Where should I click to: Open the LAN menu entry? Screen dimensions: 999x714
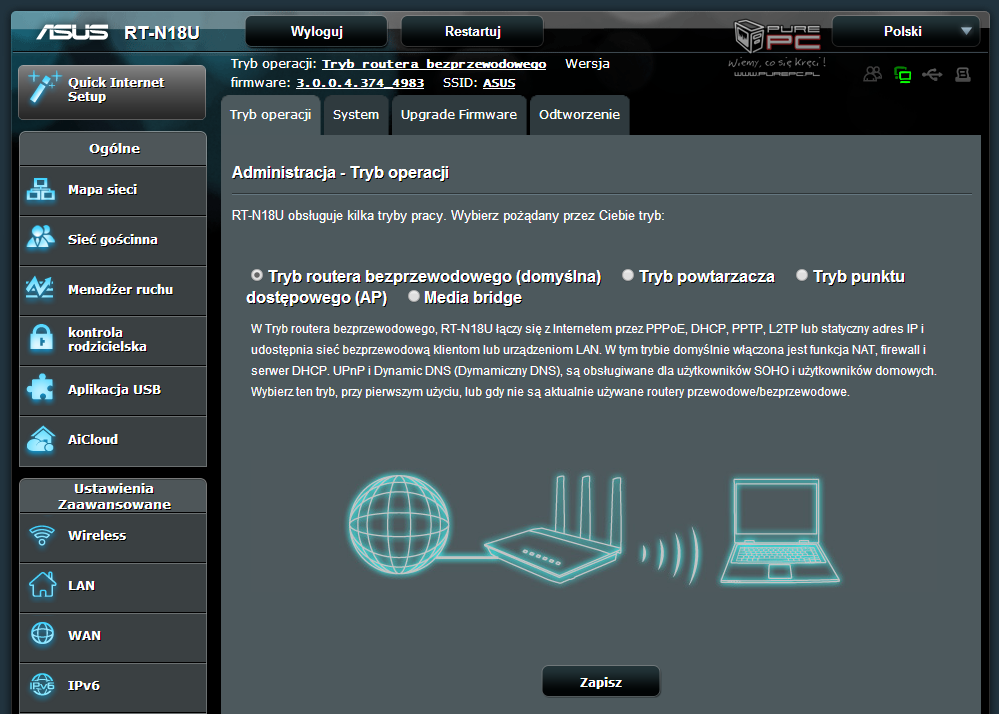(x=113, y=586)
